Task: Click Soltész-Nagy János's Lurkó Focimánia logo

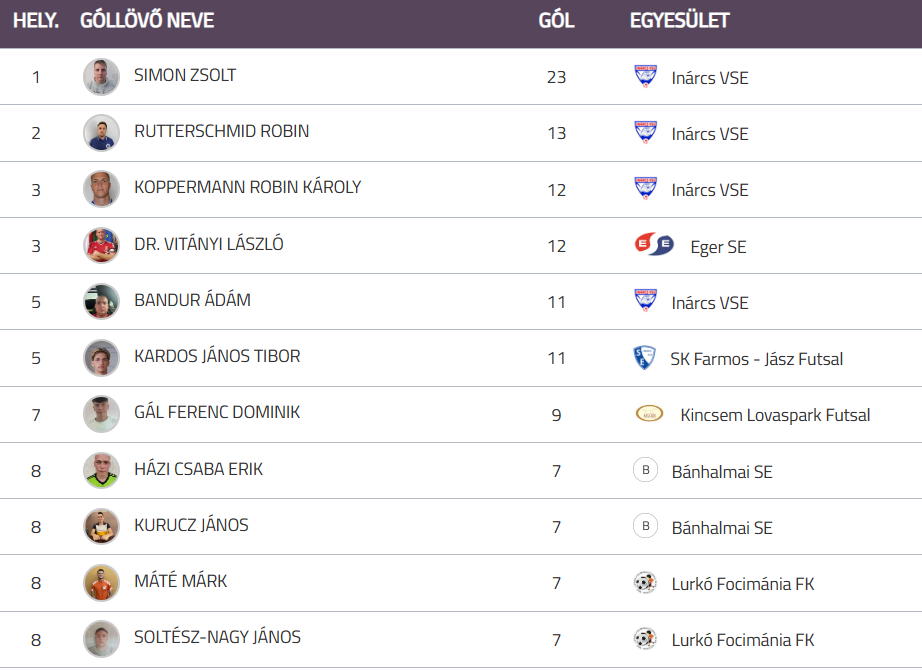Action: (645, 638)
